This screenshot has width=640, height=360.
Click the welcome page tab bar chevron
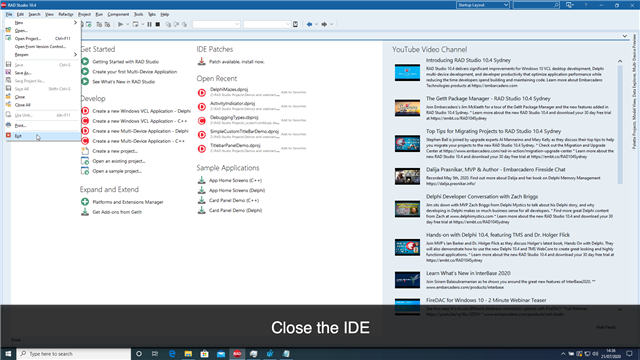coord(625,36)
